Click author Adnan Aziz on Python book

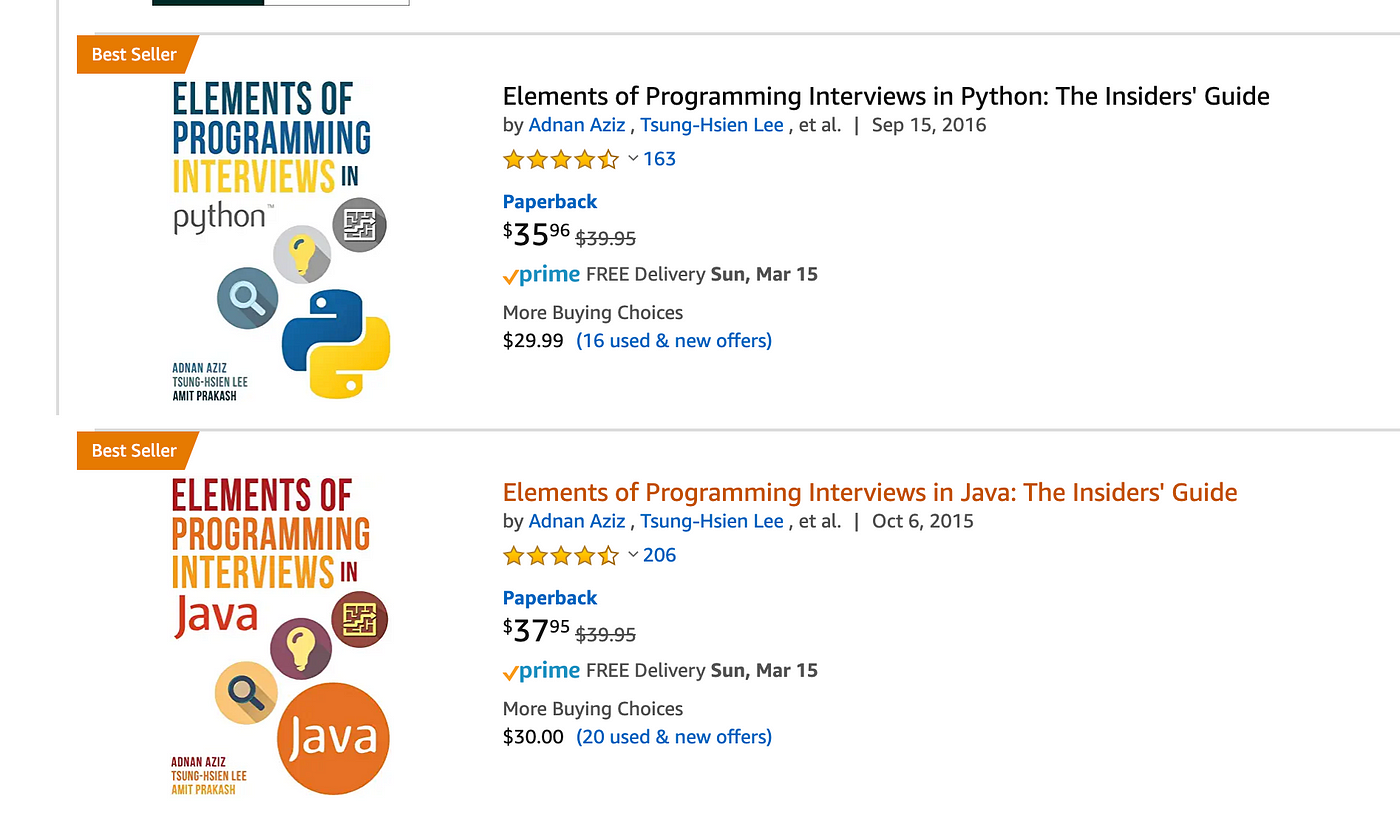[x=577, y=125]
